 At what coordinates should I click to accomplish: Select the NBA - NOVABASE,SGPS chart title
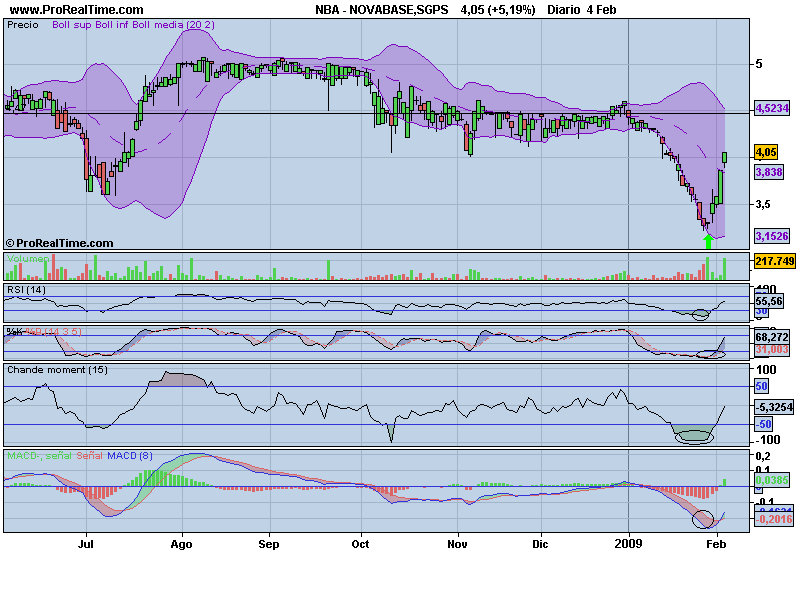382,10
